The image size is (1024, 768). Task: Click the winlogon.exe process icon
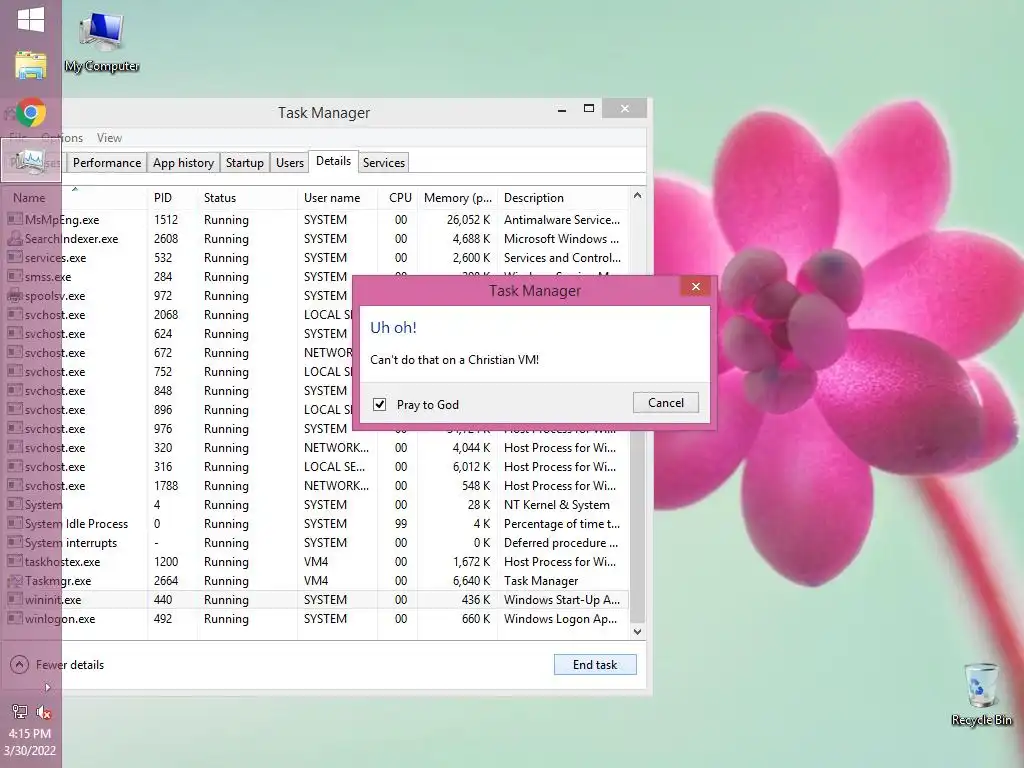pos(14,618)
